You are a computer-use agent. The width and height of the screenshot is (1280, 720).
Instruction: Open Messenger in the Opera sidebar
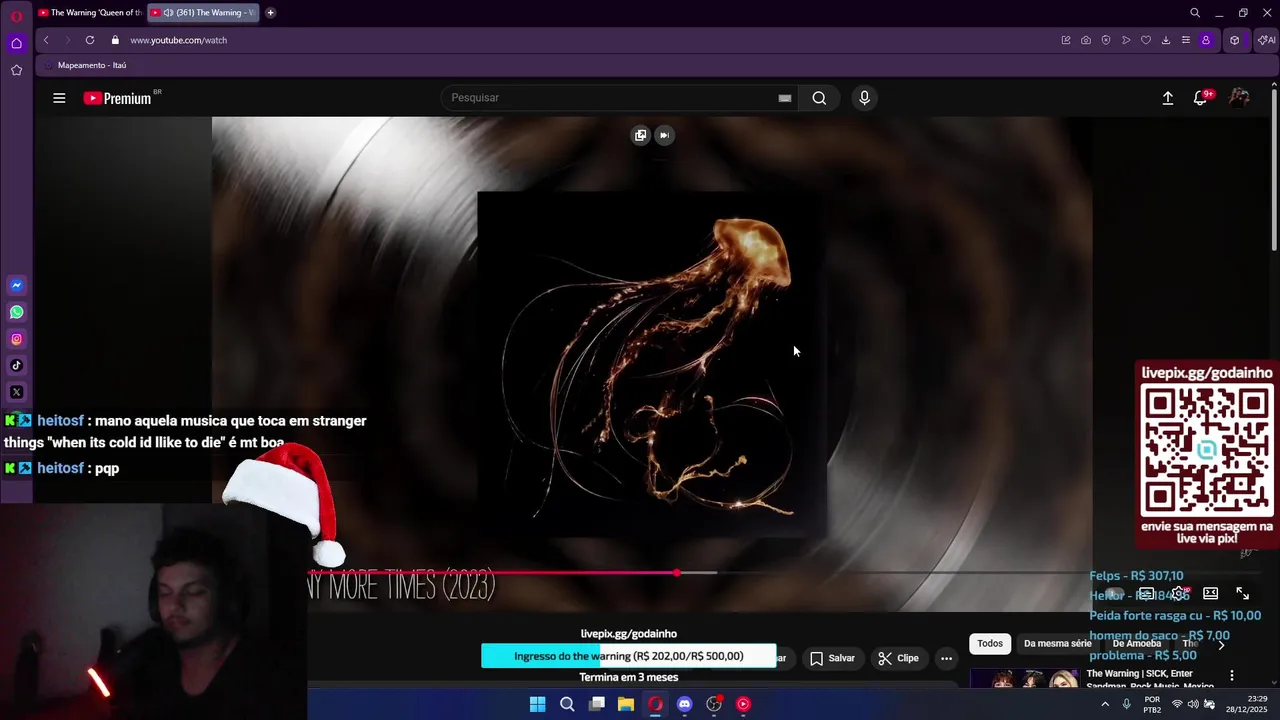[16, 285]
